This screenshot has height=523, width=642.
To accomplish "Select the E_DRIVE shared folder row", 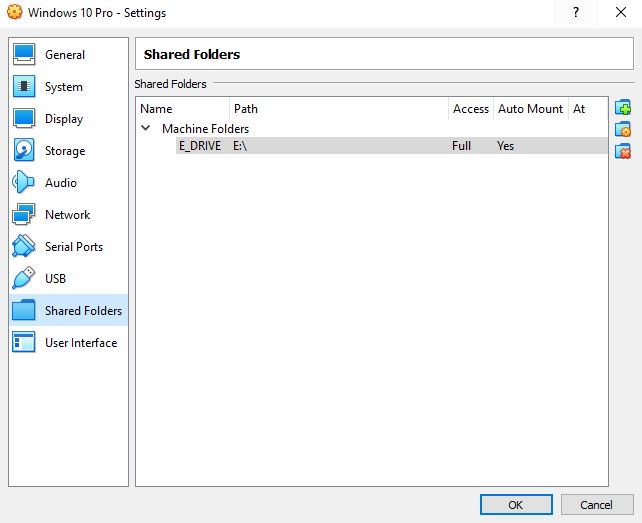I will click(392, 145).
